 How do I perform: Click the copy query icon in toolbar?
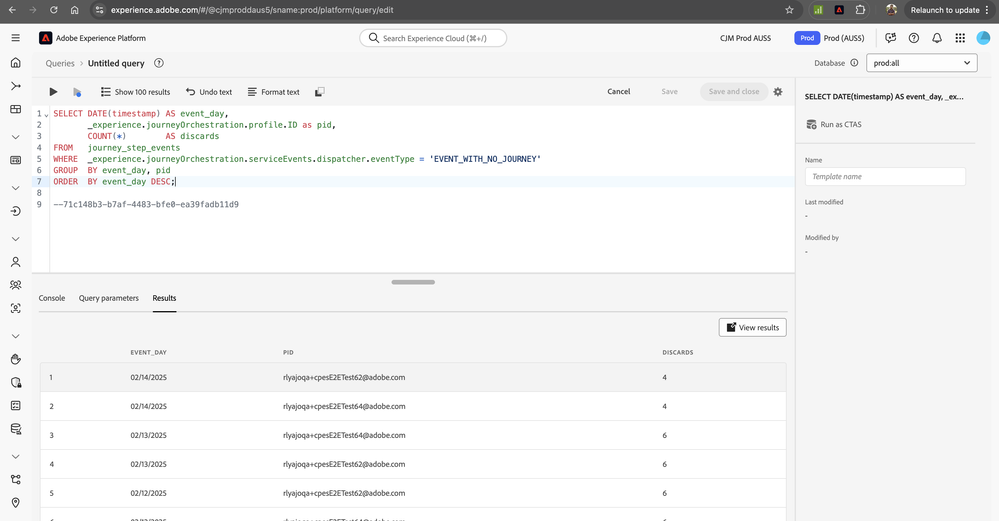(x=319, y=92)
